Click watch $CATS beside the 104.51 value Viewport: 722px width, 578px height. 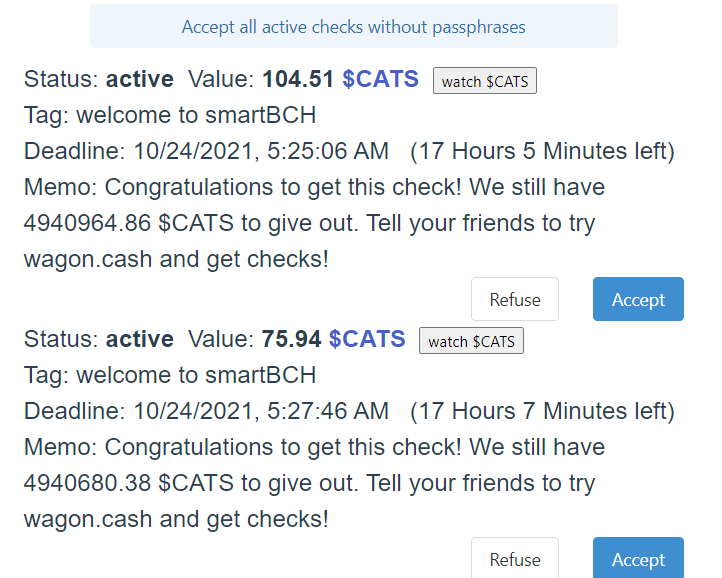(x=484, y=81)
